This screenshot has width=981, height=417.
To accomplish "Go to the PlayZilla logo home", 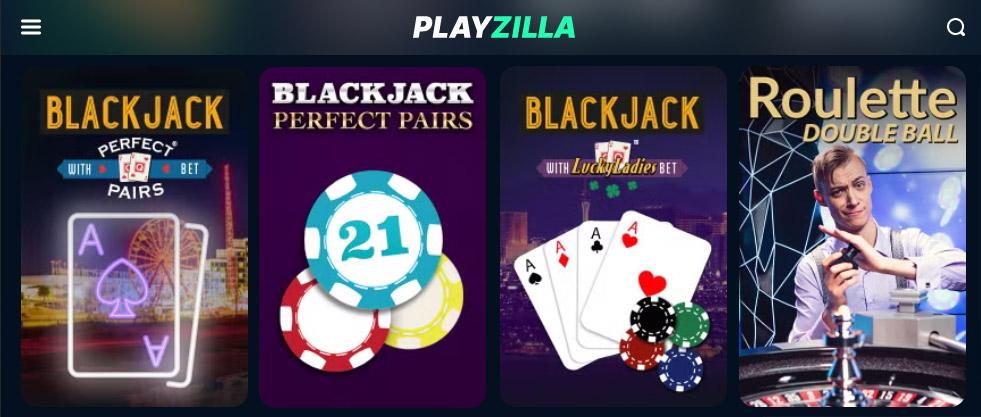I will pos(494,27).
